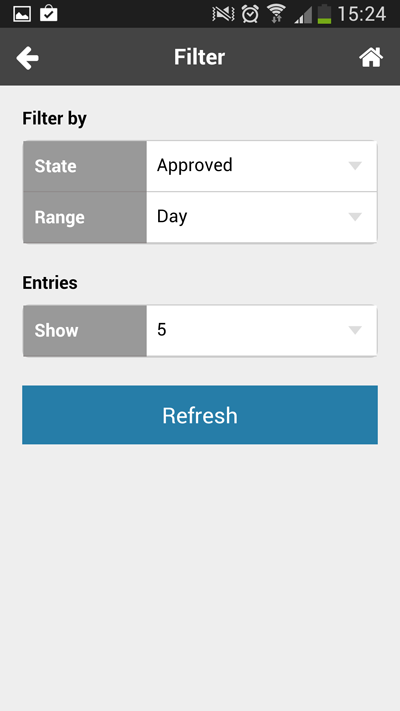400x711 pixels.
Task: Click the blue Refresh button
Action: 200,415
